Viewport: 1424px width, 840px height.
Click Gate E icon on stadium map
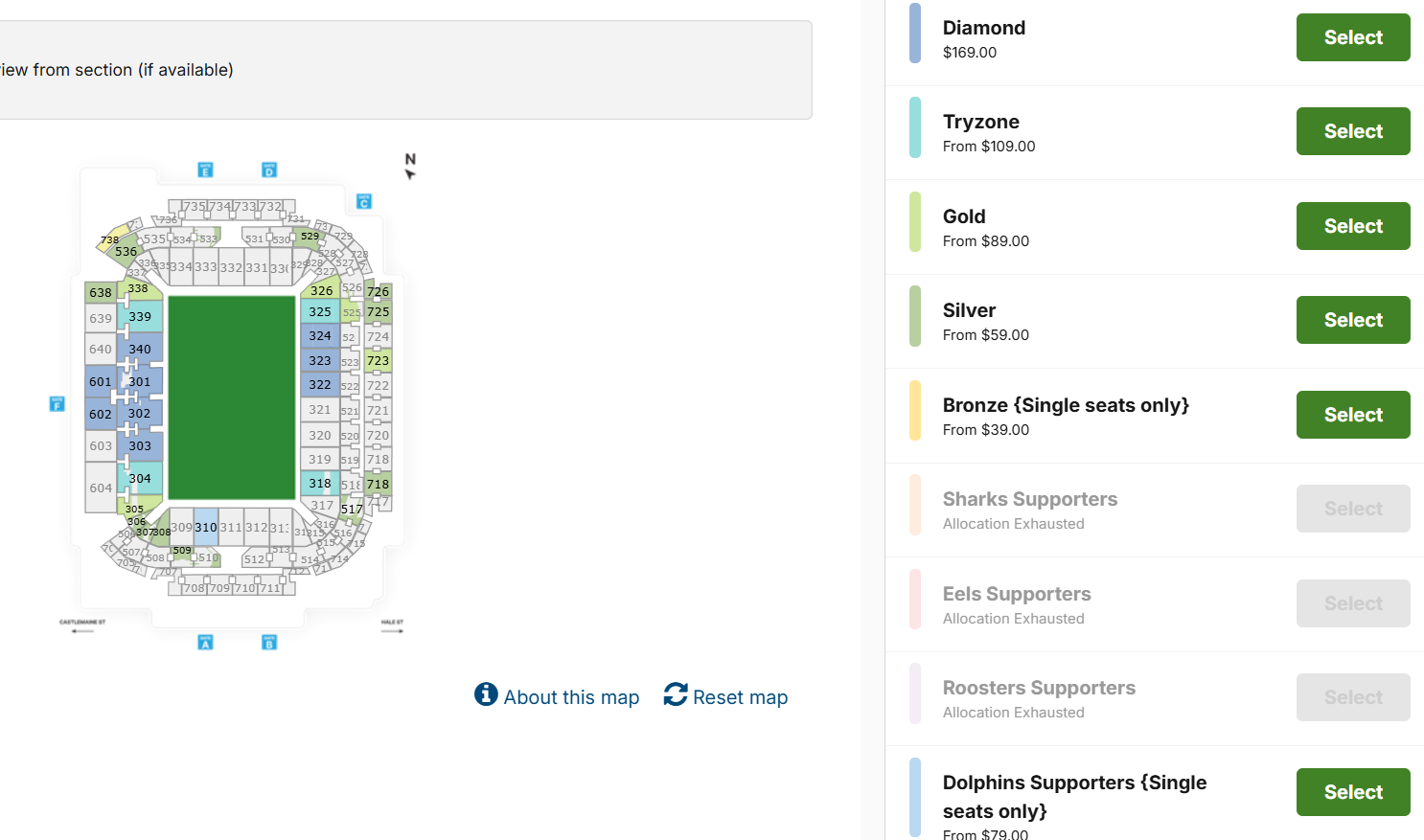pos(205,170)
